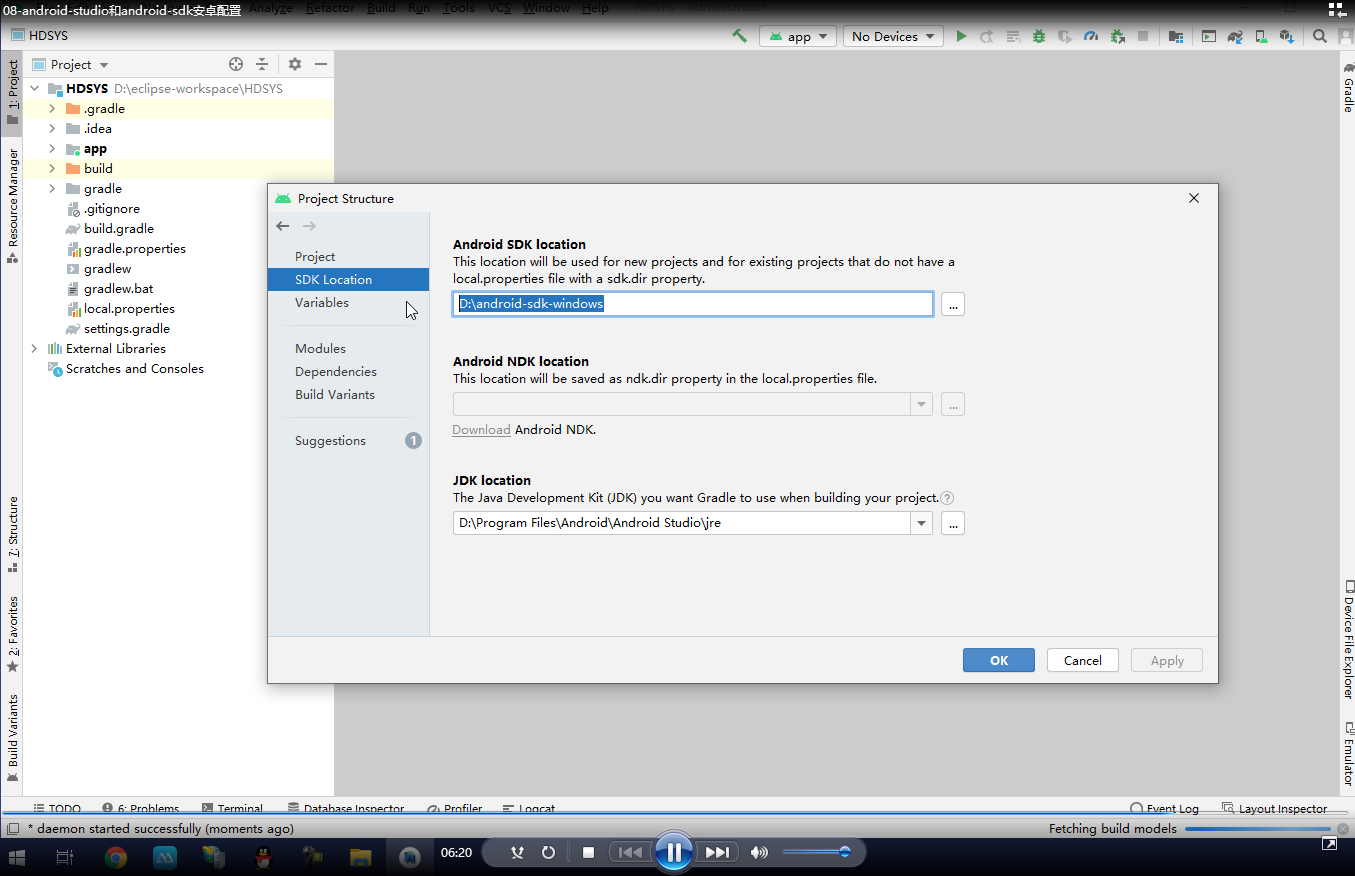Image resolution: width=1355 pixels, height=876 pixels.
Task: Open the 7: Structure side tab
Action: click(x=13, y=534)
